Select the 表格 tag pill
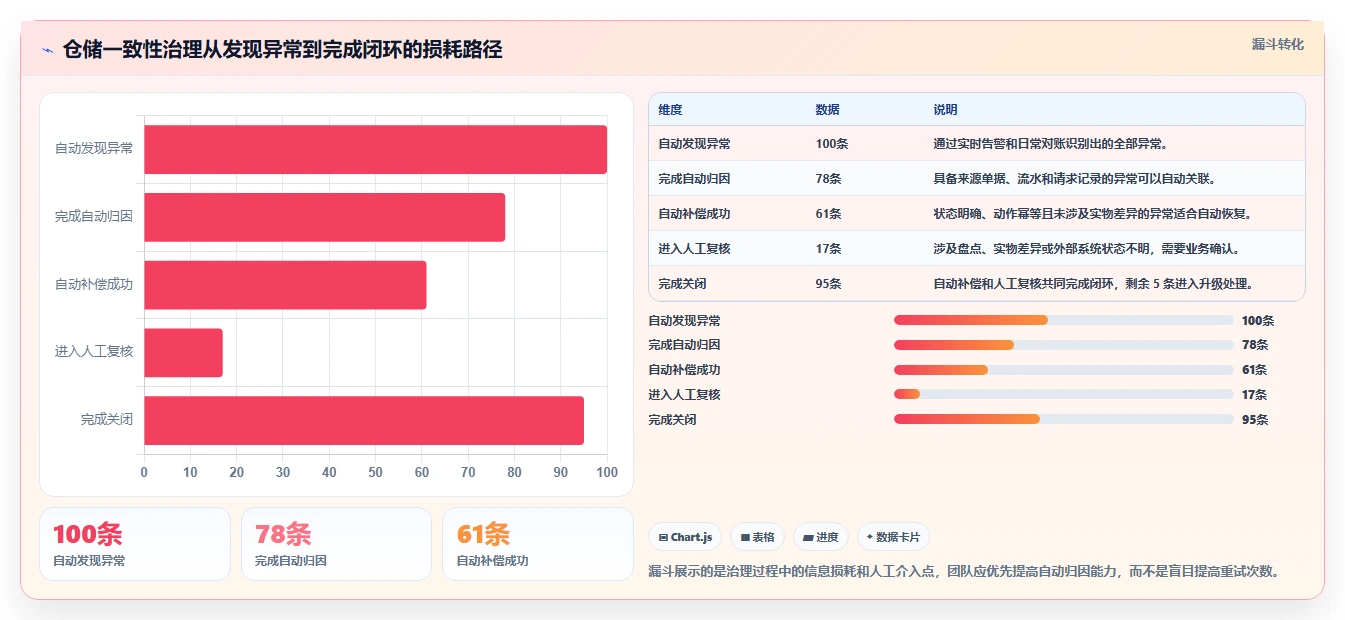 coord(758,537)
